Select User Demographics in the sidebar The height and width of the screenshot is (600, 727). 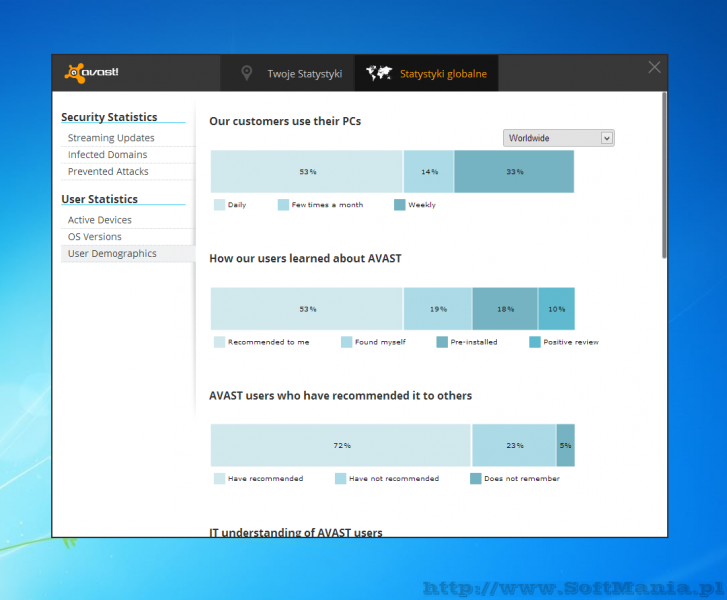128,254
